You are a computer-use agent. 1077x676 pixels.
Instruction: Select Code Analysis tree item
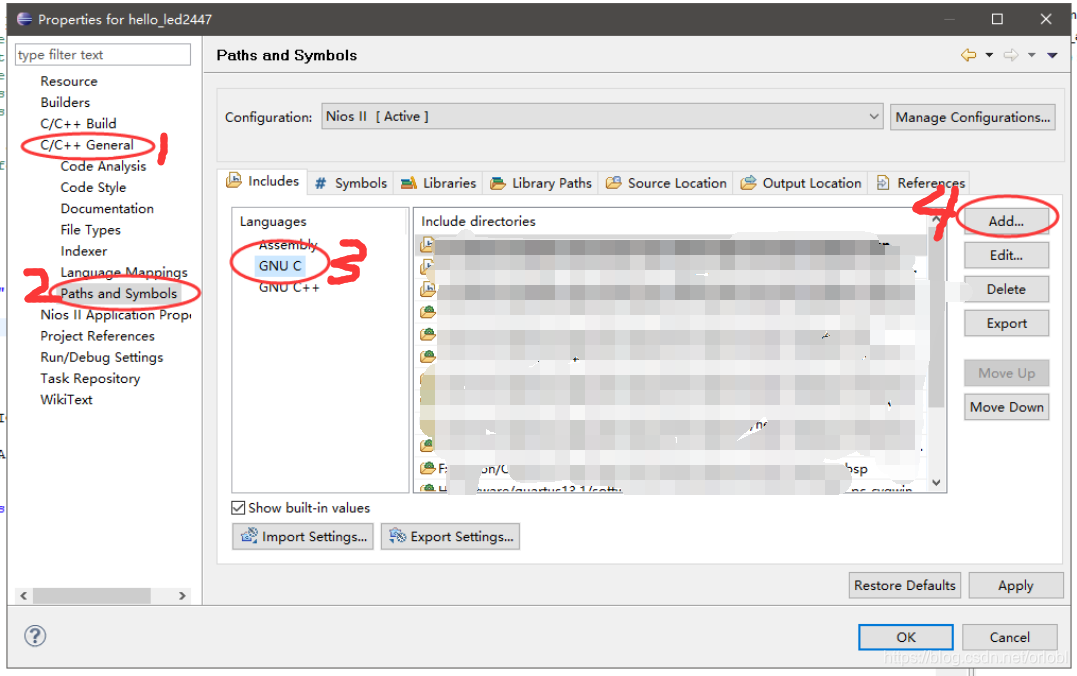coord(103,166)
